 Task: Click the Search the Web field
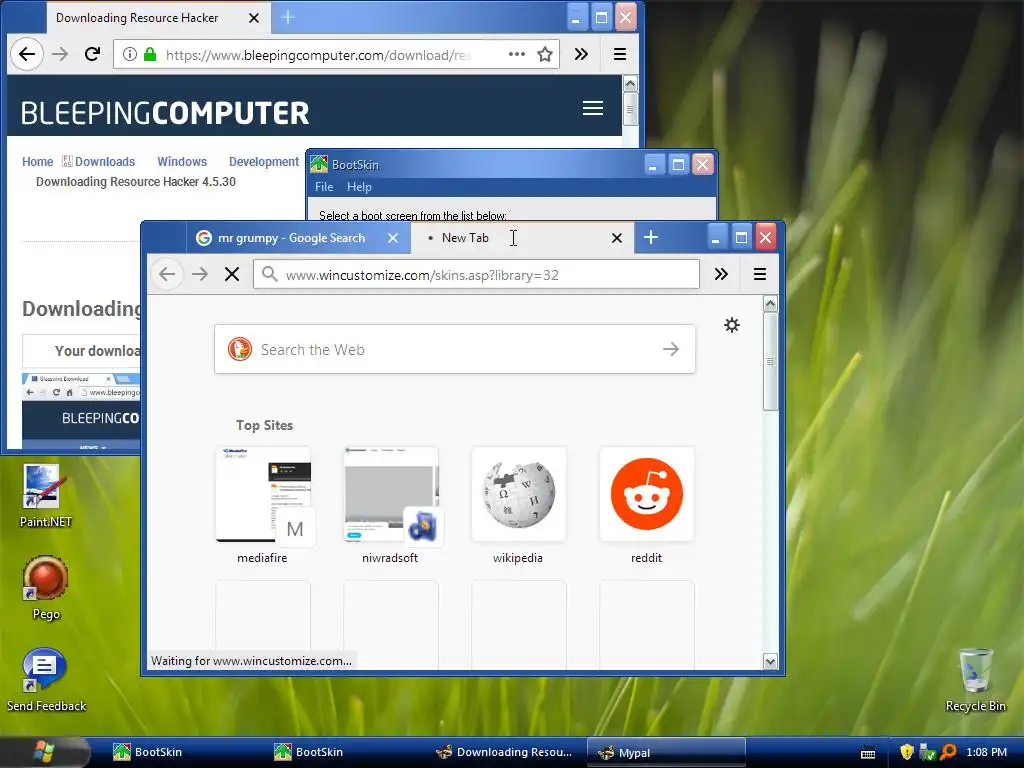[x=455, y=349]
